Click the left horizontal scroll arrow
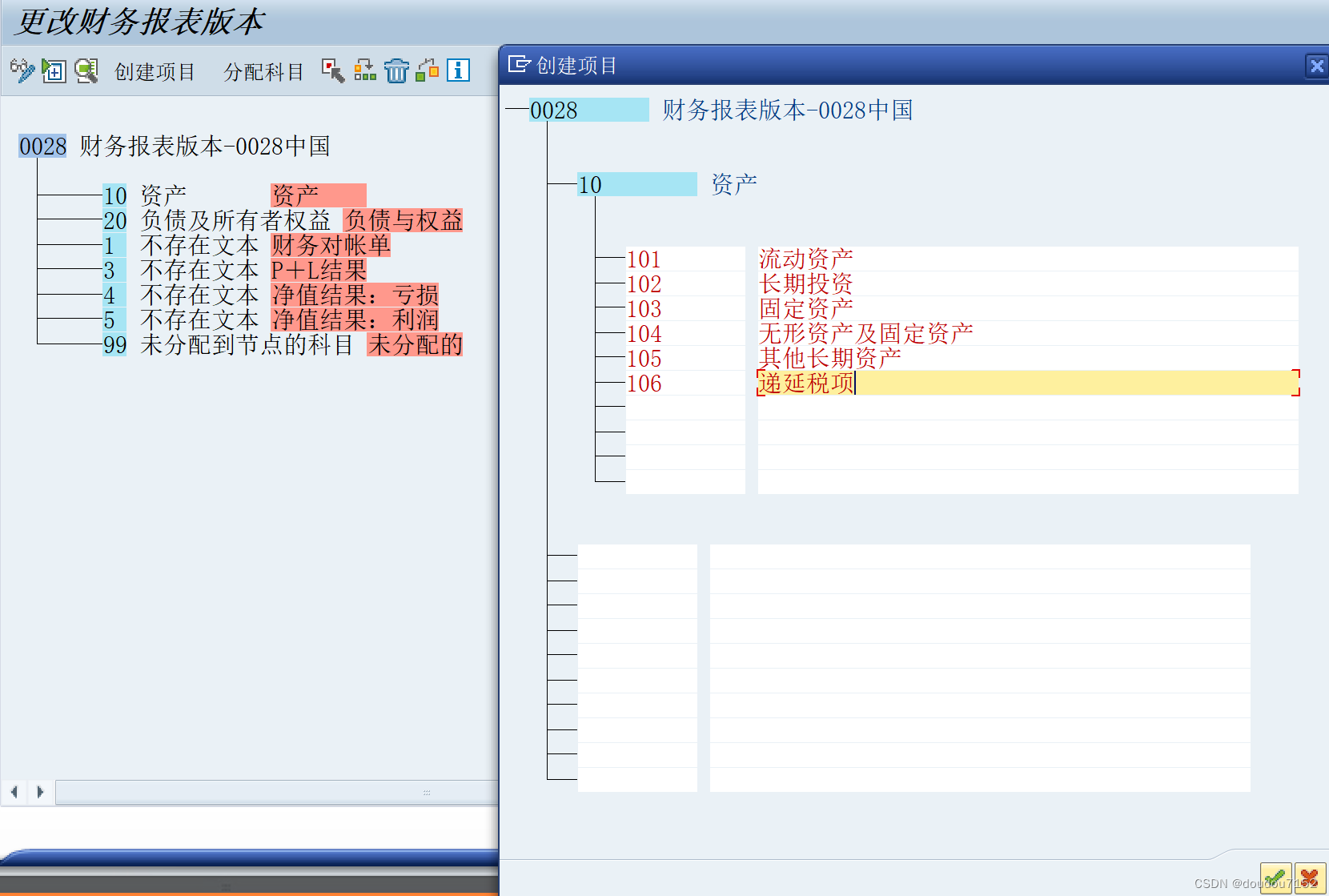This screenshot has height=896, width=1329. (13, 792)
